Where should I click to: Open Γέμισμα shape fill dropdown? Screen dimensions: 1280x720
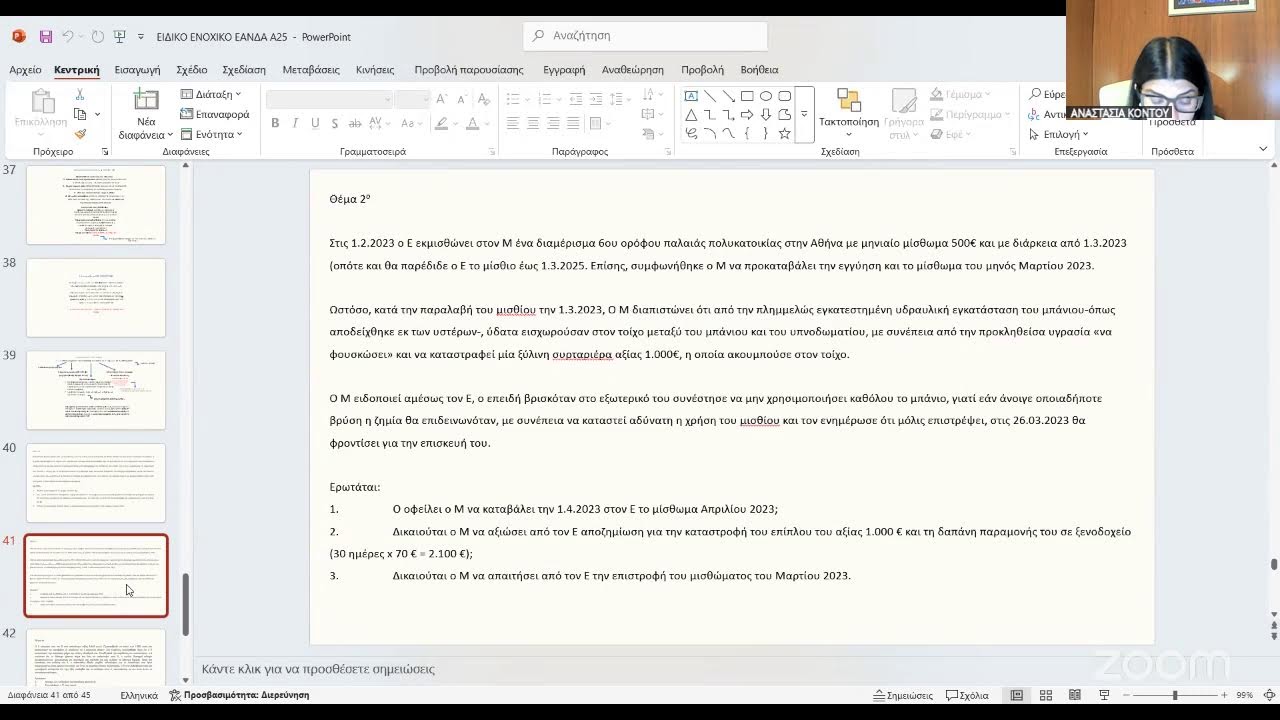tap(960, 94)
